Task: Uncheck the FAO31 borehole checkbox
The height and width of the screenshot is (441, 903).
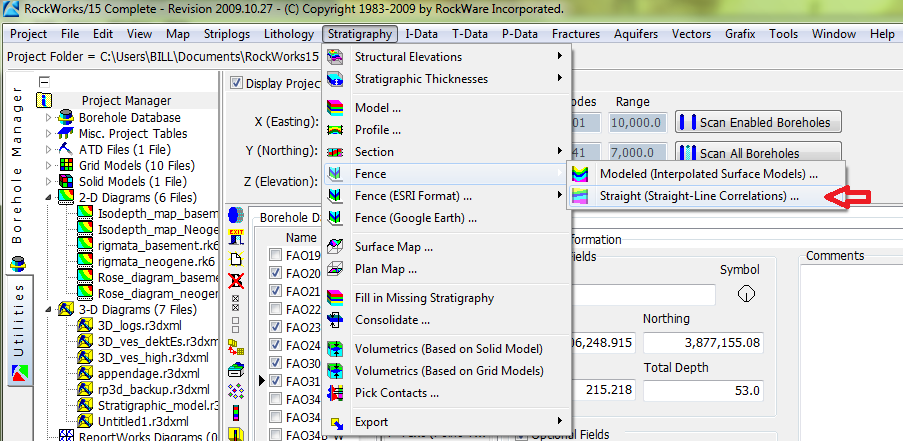Action: pyautogui.click(x=276, y=381)
